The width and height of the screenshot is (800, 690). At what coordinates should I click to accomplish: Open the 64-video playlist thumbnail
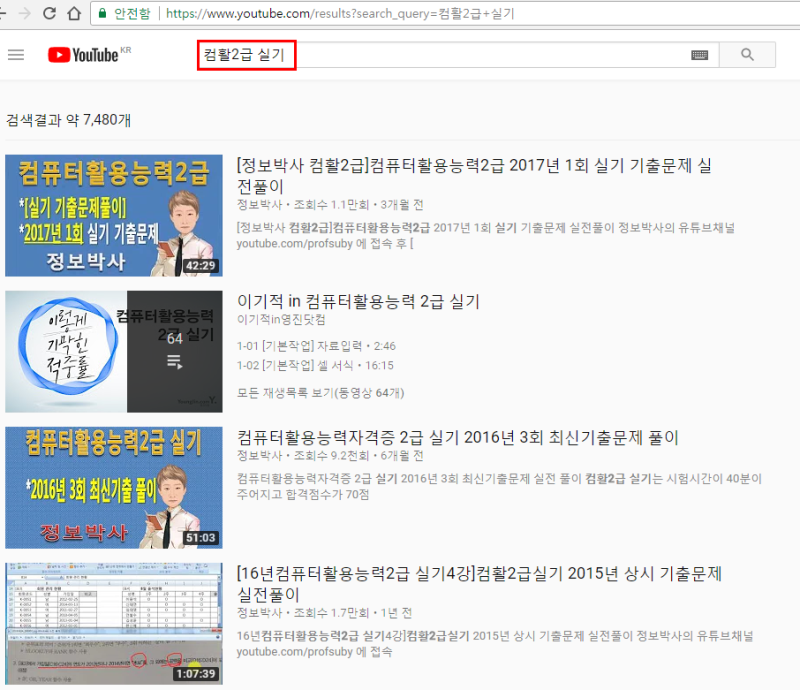tap(114, 352)
